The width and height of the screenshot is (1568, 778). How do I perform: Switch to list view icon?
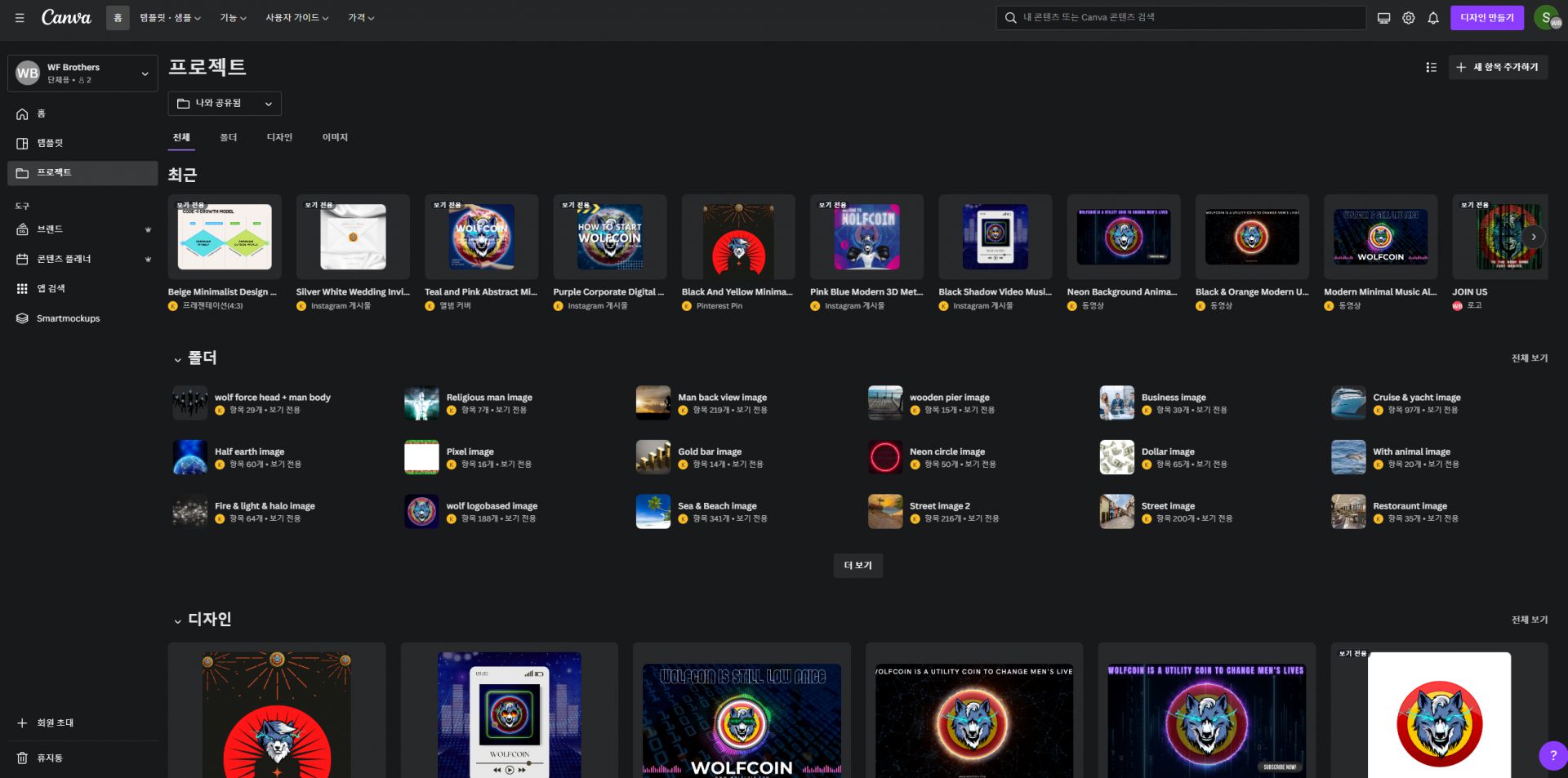[1431, 67]
